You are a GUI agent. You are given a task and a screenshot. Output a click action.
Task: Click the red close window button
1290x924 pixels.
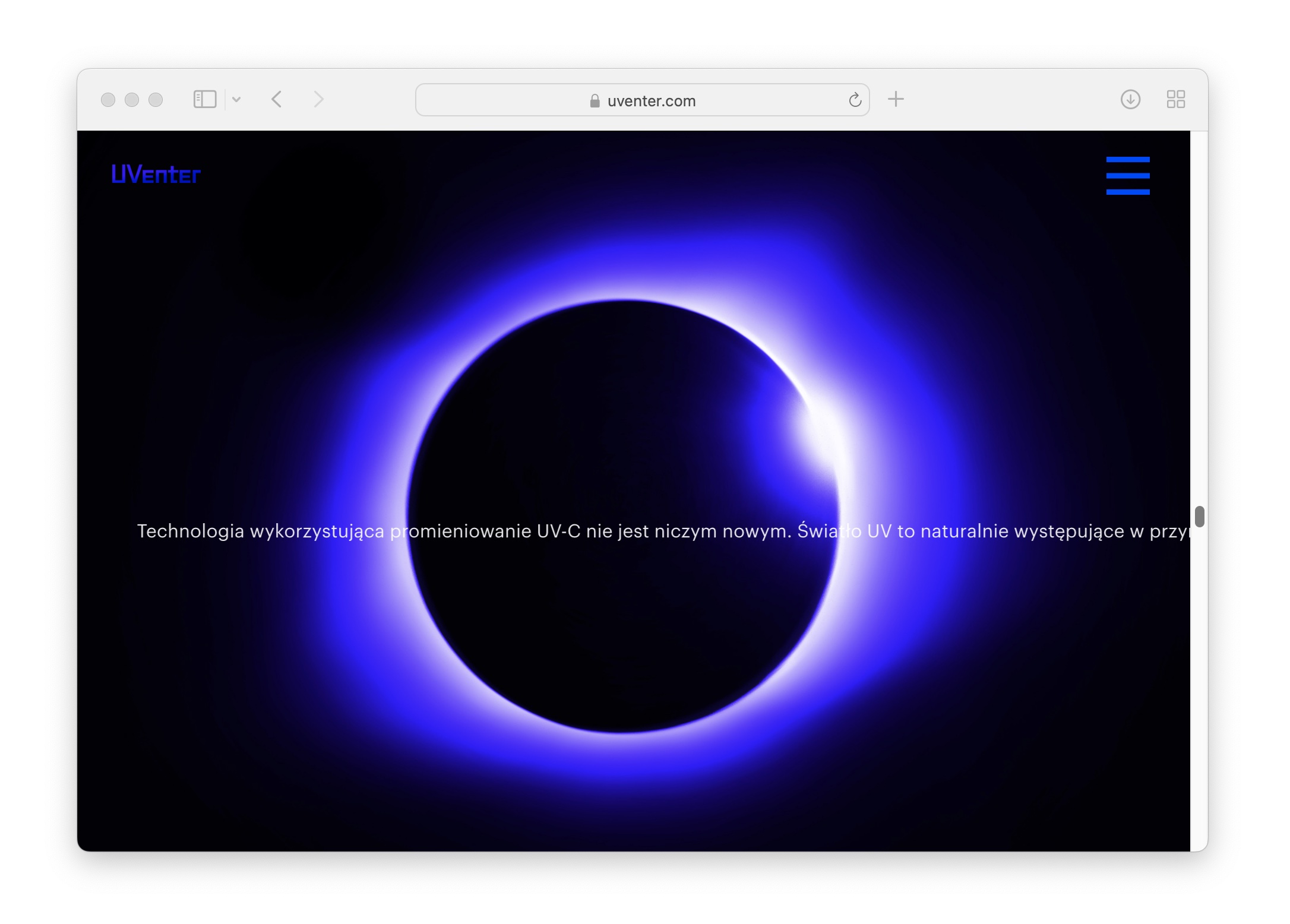click(108, 100)
